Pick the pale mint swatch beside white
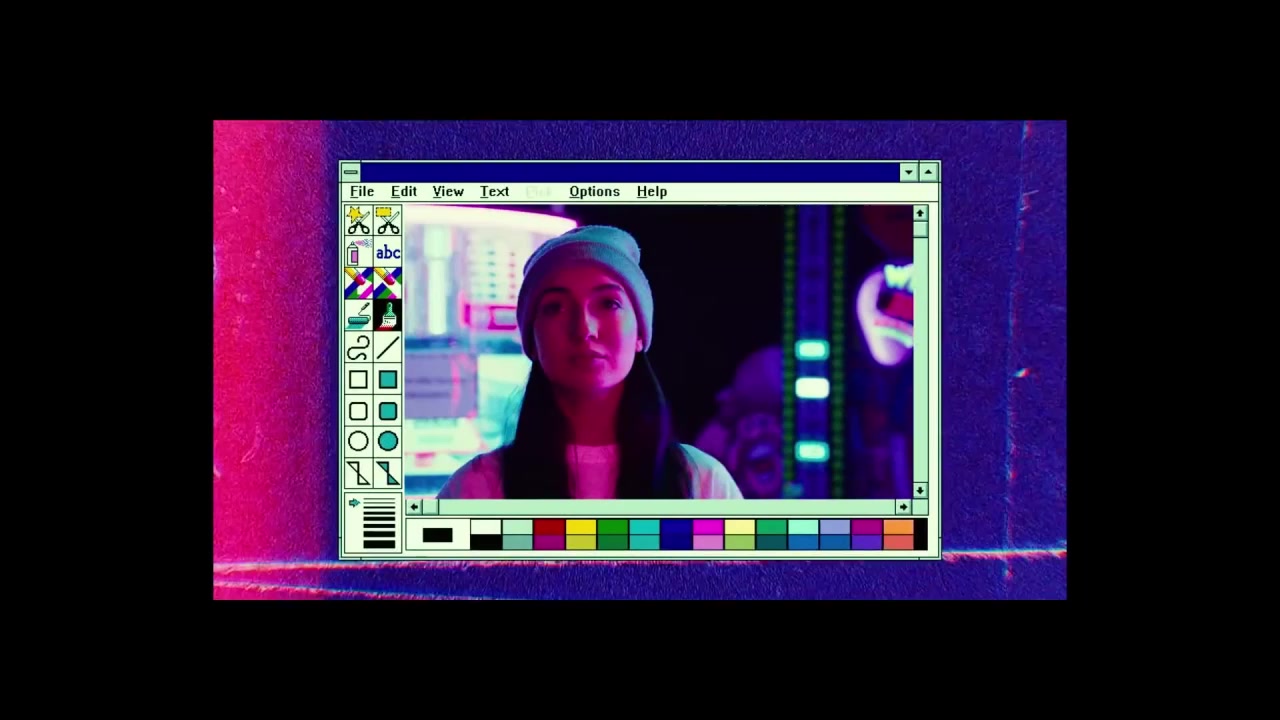Image resolution: width=1280 pixels, height=720 pixels. 517,527
